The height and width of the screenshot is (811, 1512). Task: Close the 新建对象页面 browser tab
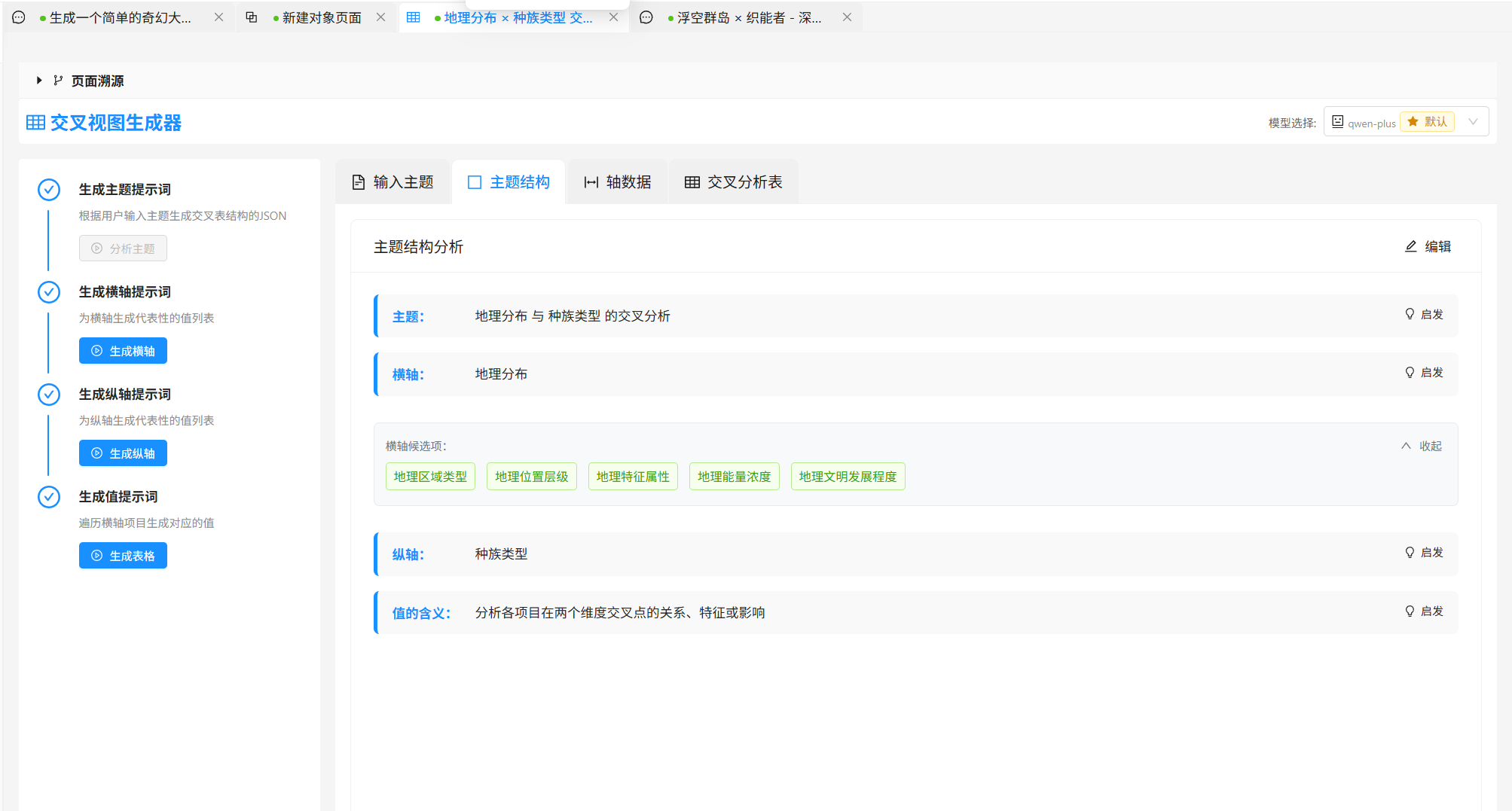click(381, 17)
